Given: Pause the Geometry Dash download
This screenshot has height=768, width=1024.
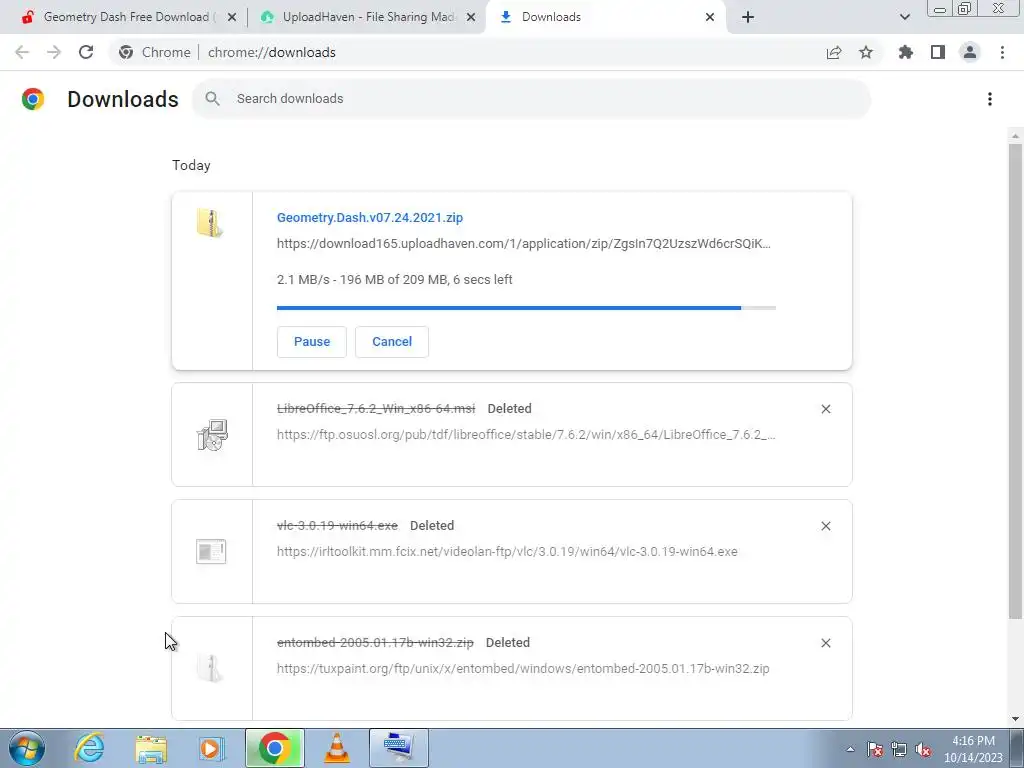Looking at the screenshot, I should click(x=312, y=342).
